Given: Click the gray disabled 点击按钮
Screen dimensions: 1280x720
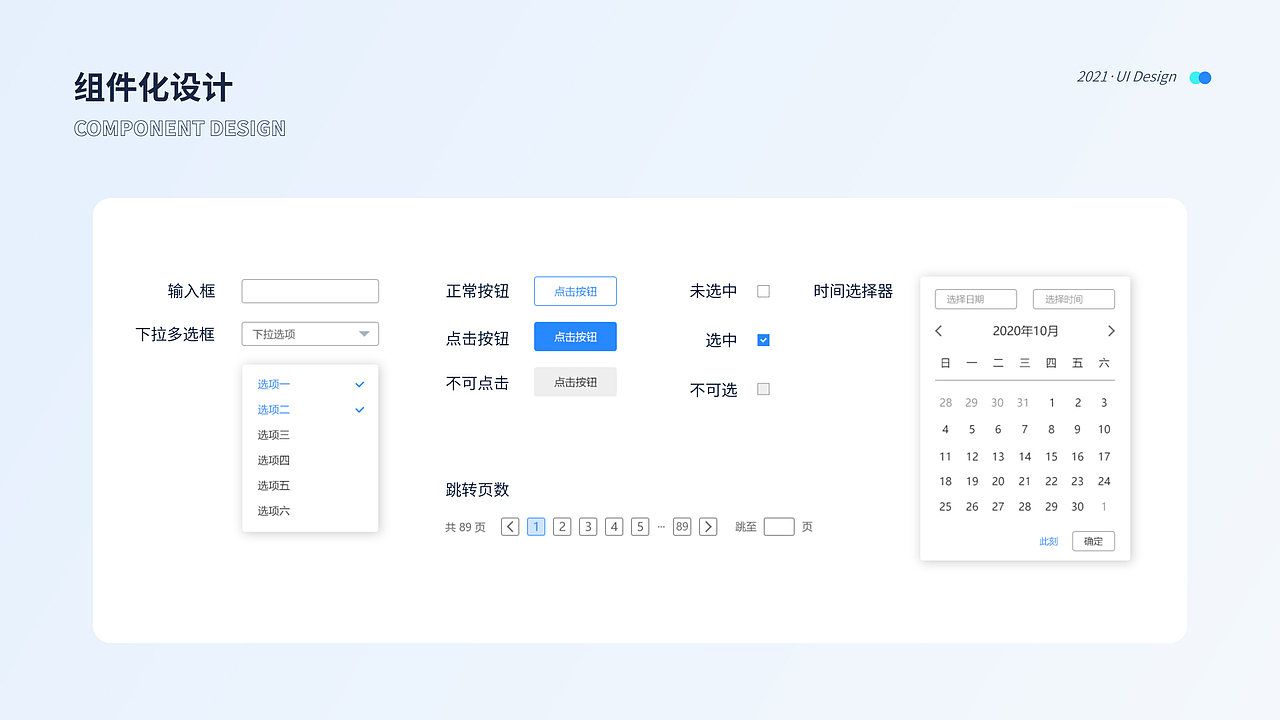Looking at the screenshot, I should (575, 382).
